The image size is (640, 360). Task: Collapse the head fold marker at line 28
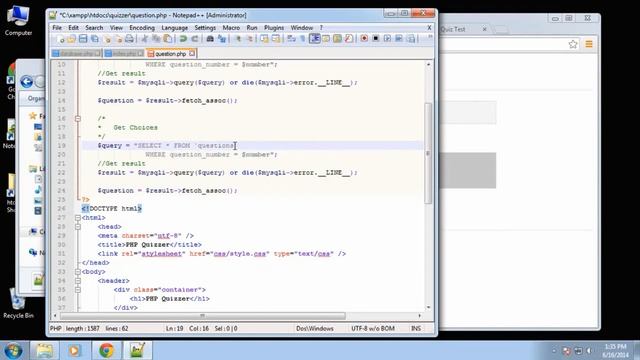pyautogui.click(x=78, y=227)
